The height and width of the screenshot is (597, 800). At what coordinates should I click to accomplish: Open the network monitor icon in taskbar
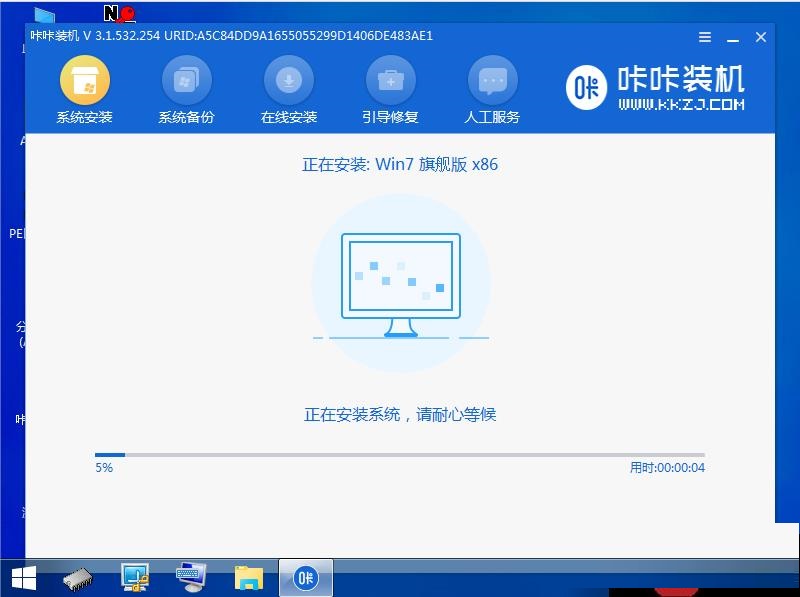(x=134, y=578)
